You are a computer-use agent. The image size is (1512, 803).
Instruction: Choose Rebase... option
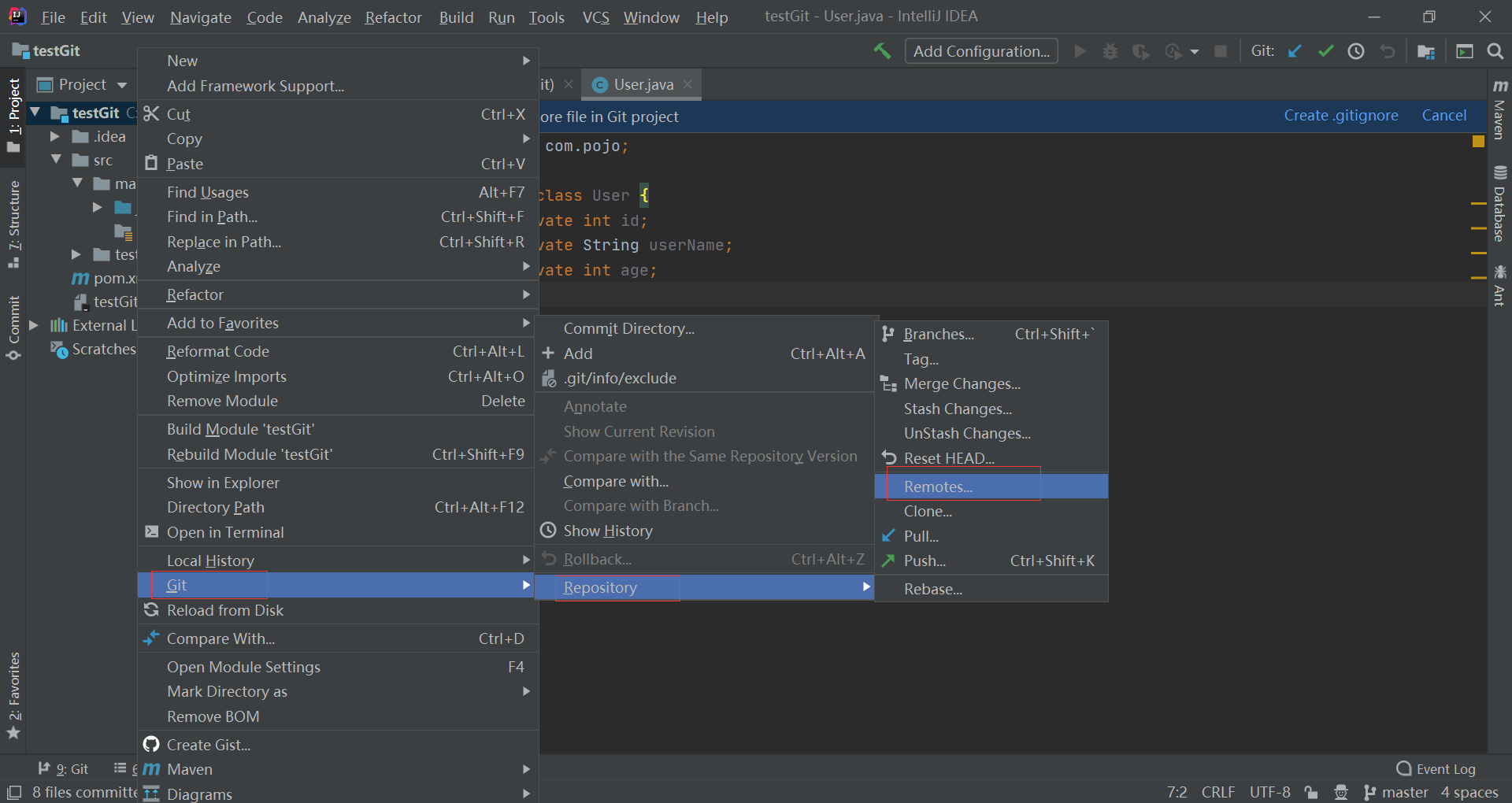(991, 589)
